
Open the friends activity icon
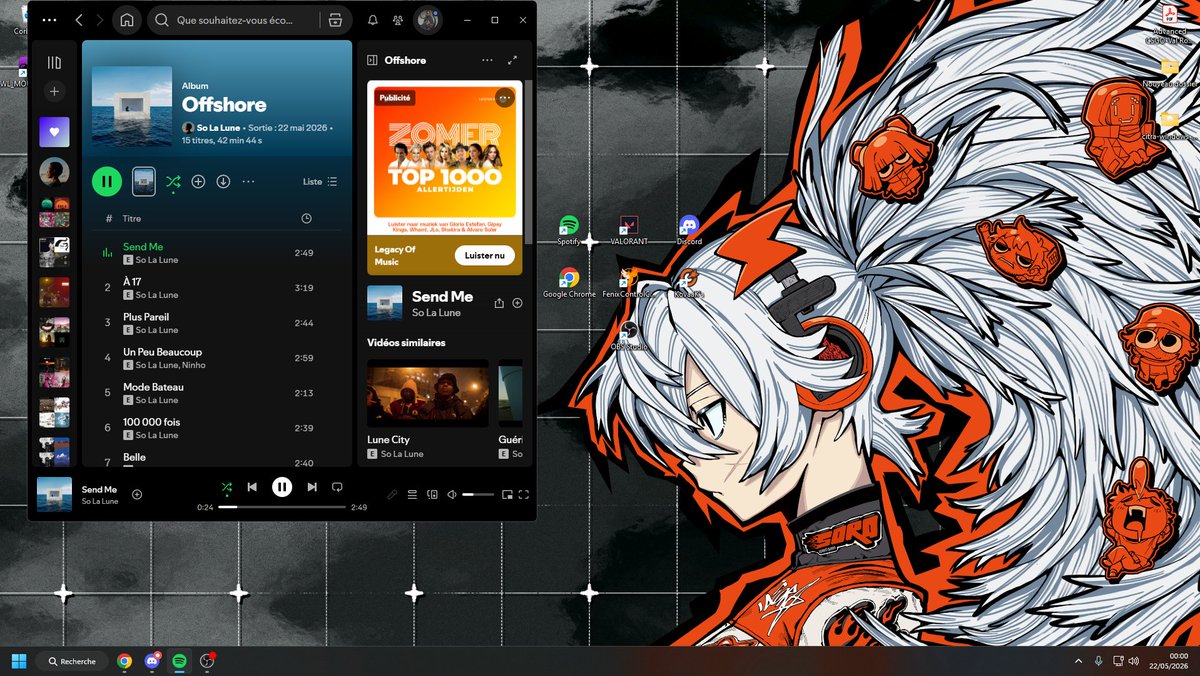click(398, 20)
